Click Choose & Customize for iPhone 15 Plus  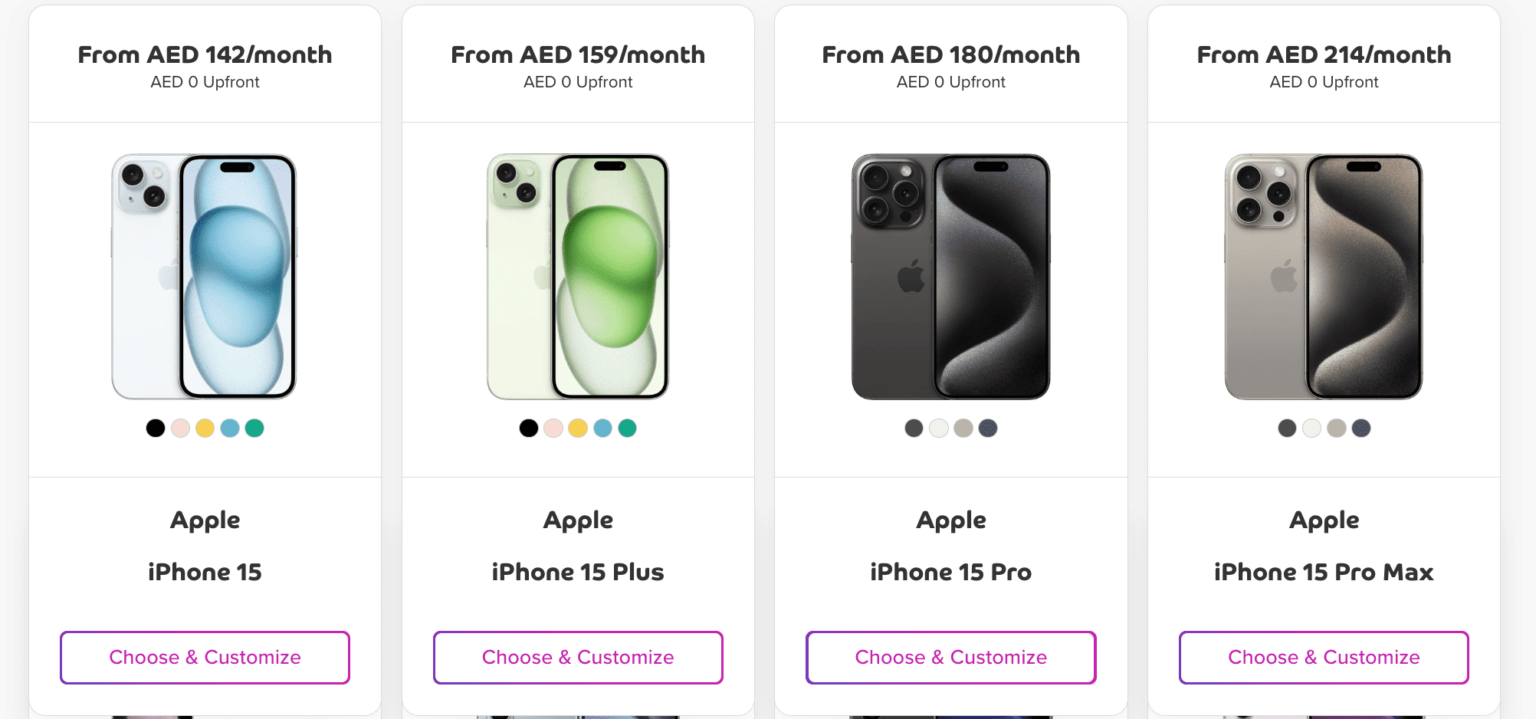577,657
